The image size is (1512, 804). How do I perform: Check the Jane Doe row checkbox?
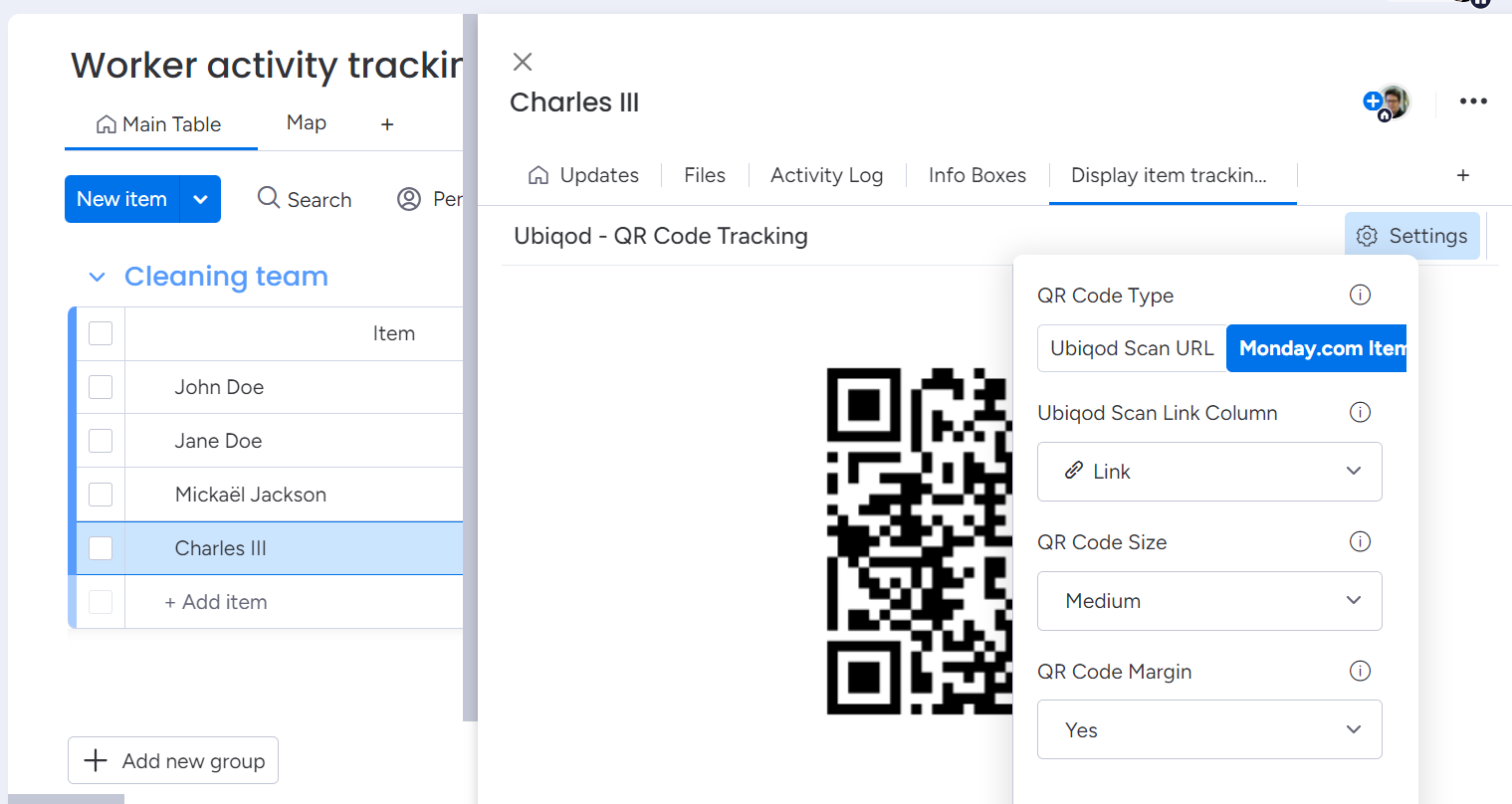click(x=101, y=441)
